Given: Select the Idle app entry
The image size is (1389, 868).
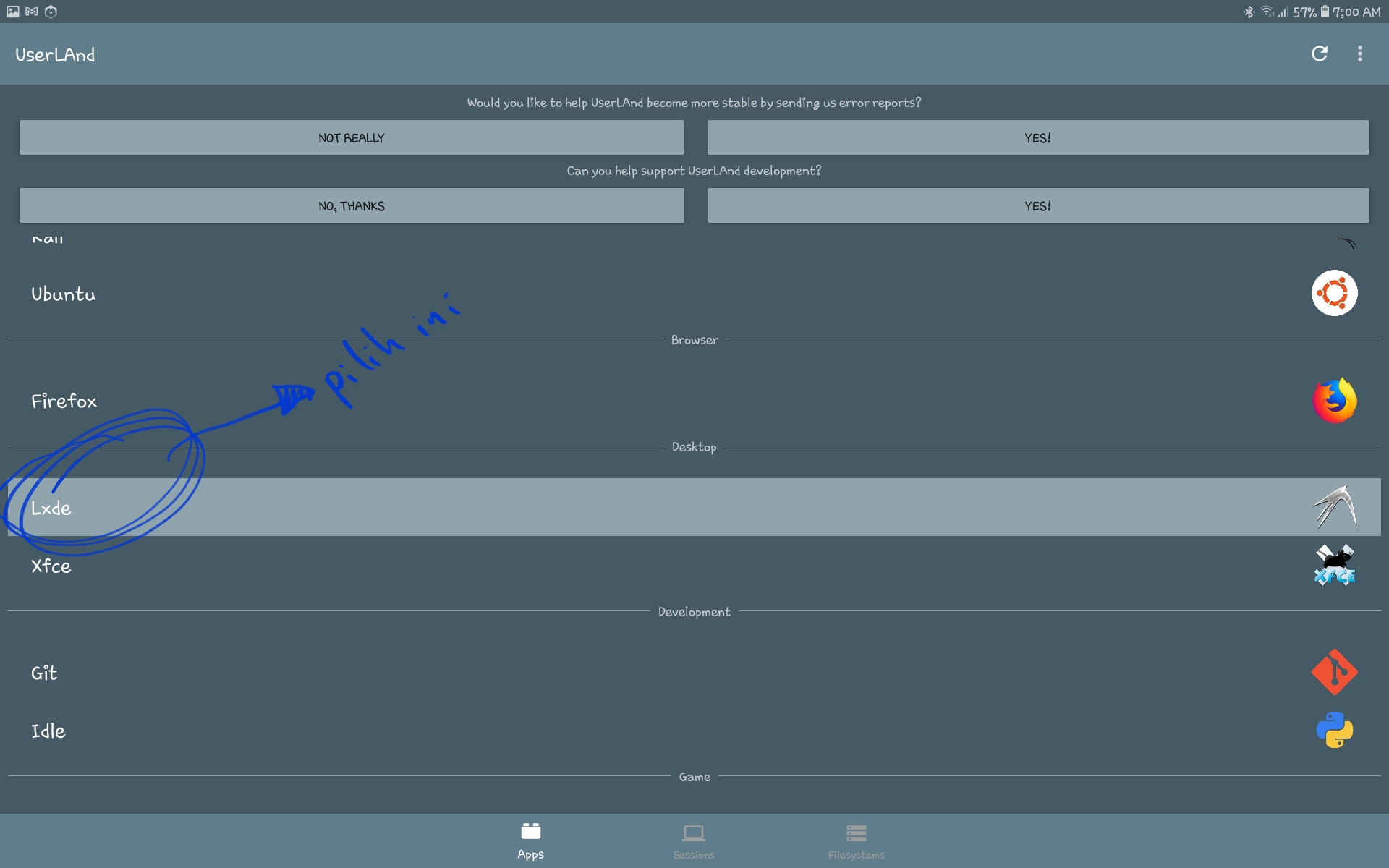Looking at the screenshot, I should 694,730.
